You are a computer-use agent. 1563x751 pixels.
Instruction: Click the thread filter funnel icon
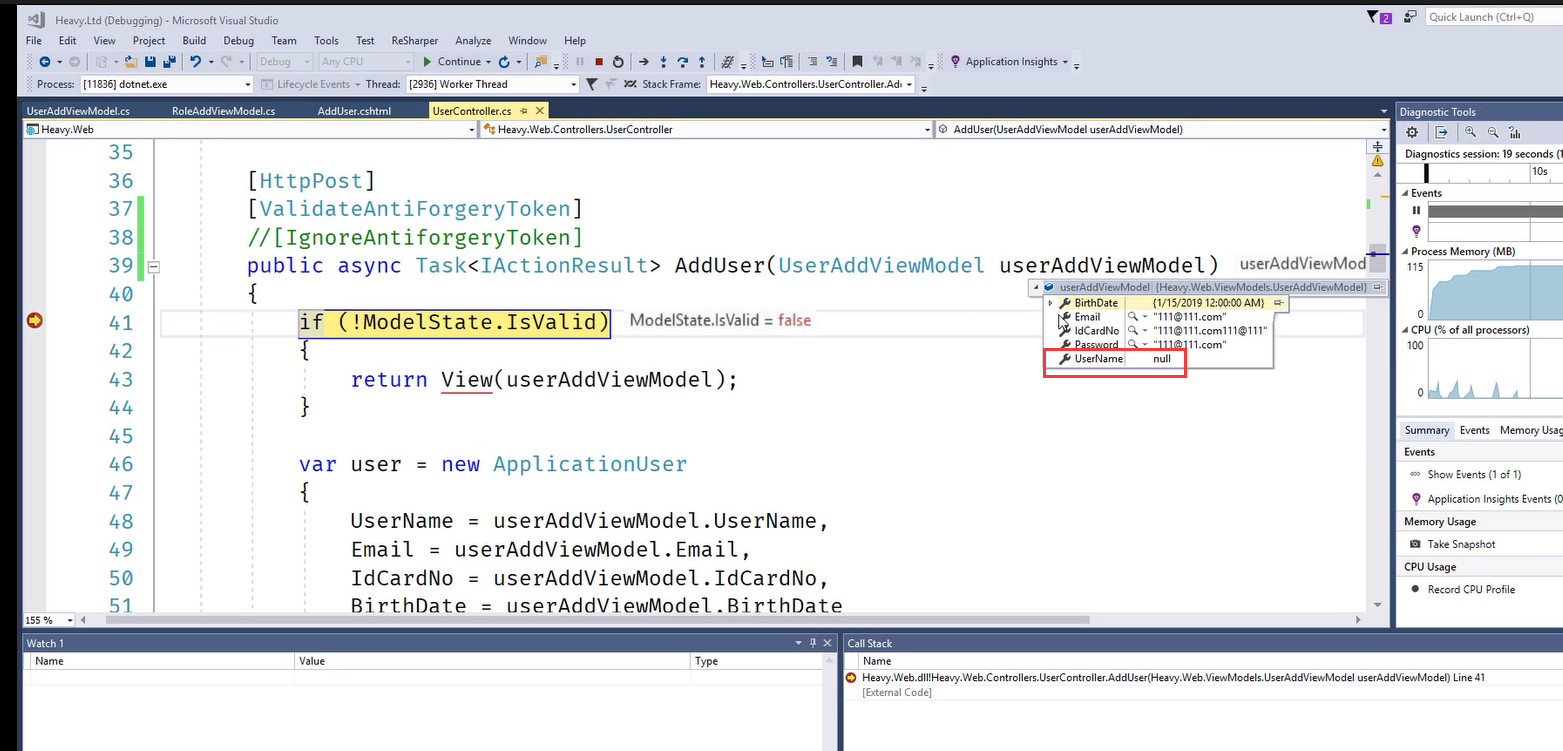[x=592, y=84]
